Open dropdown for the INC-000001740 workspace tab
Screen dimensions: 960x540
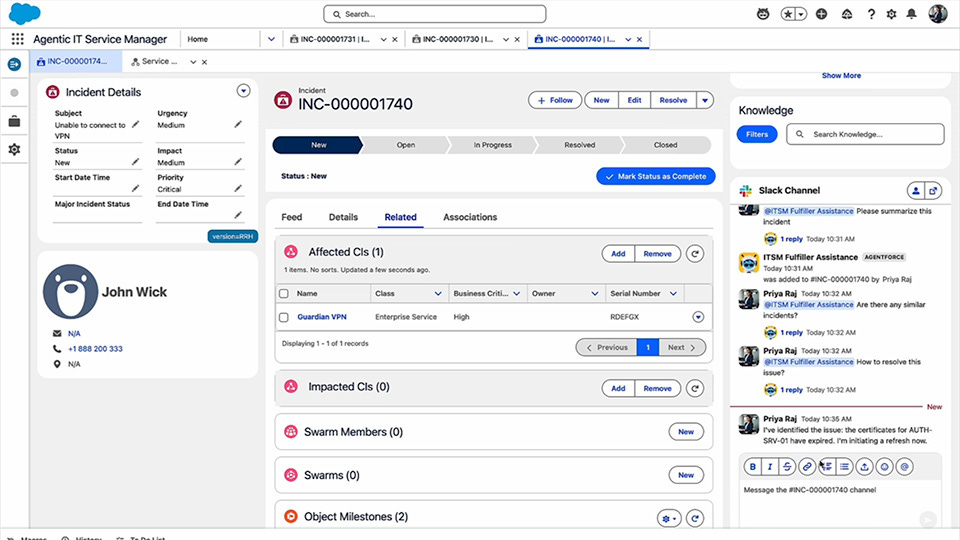[x=628, y=39]
